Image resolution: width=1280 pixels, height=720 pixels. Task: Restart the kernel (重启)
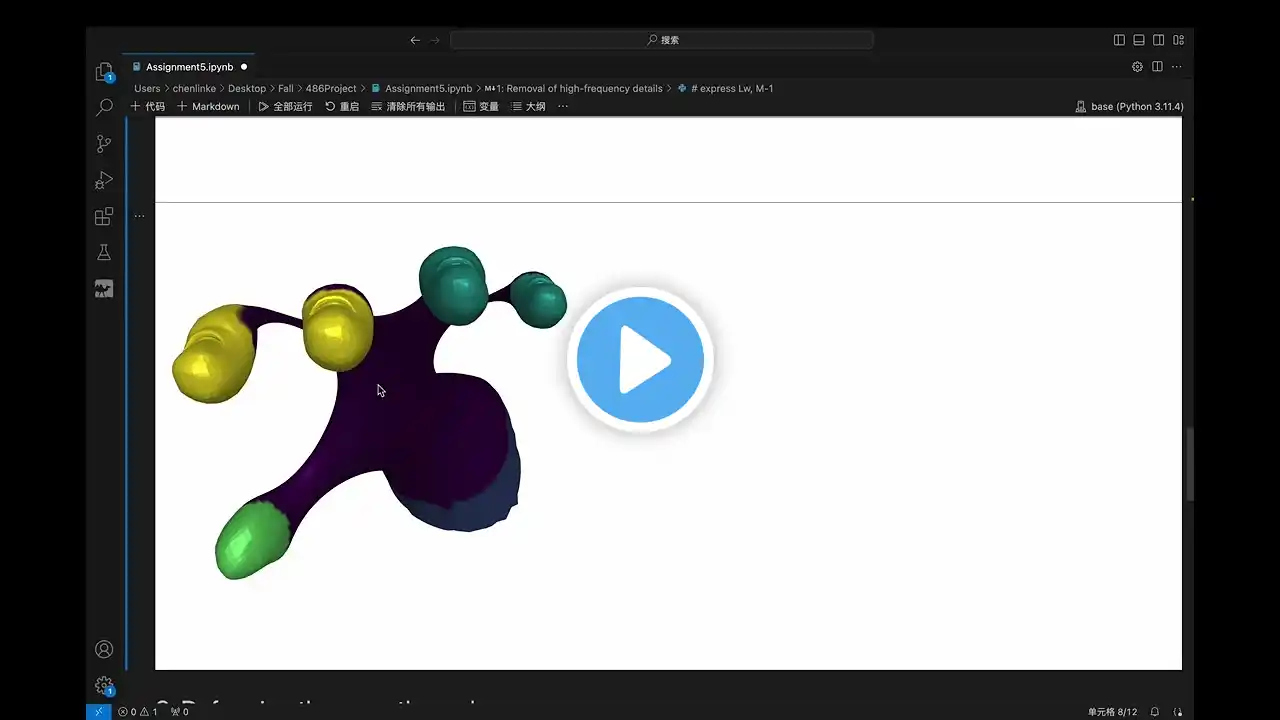pyautogui.click(x=342, y=106)
